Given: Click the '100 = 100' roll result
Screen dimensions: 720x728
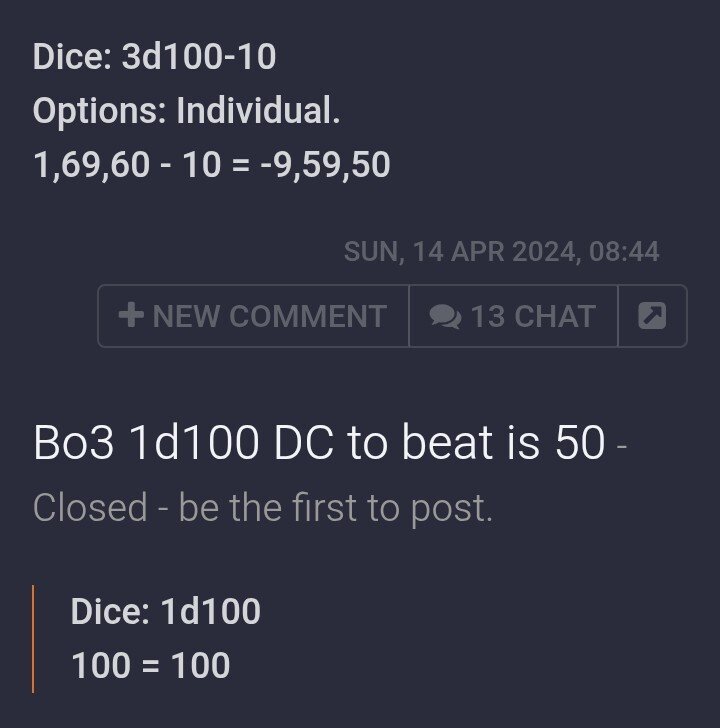Looking at the screenshot, I should coord(150,665).
